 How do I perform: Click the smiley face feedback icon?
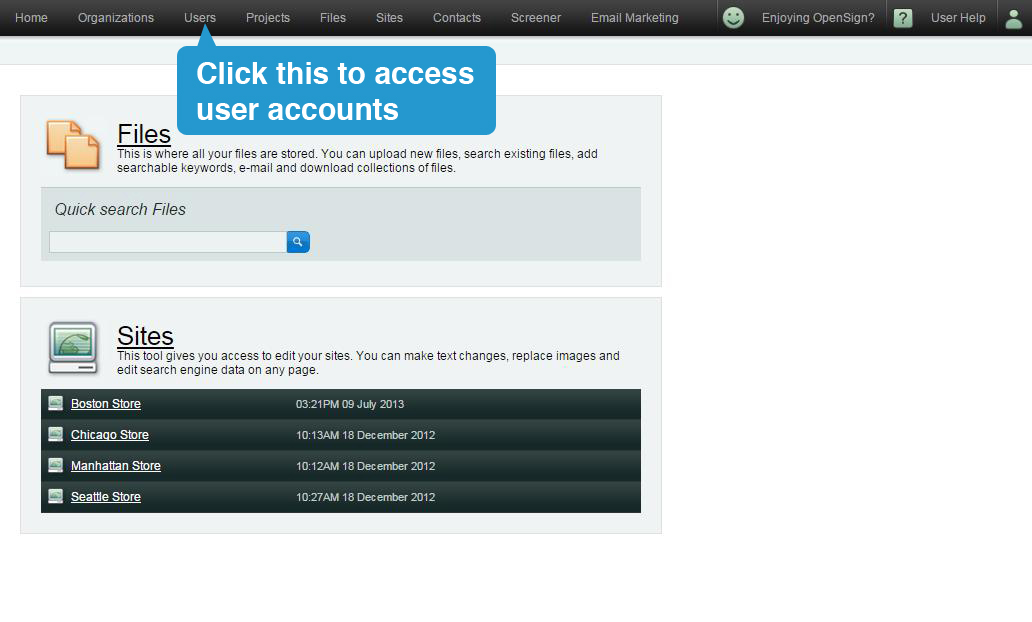(x=733, y=17)
